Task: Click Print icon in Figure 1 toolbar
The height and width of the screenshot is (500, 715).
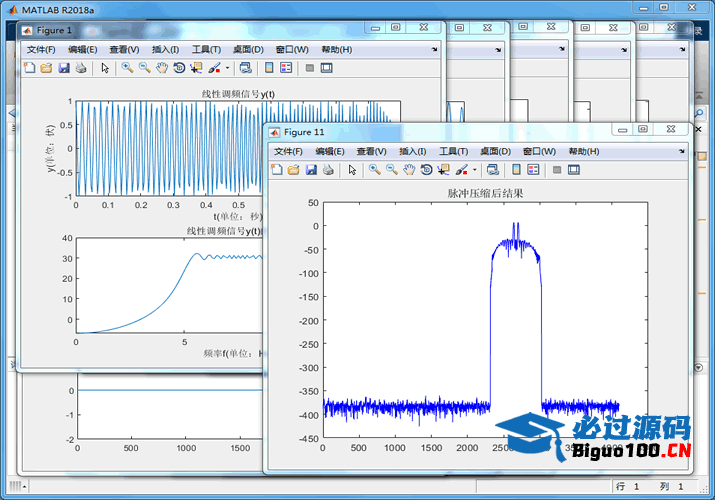Action: pyautogui.click(x=81, y=68)
